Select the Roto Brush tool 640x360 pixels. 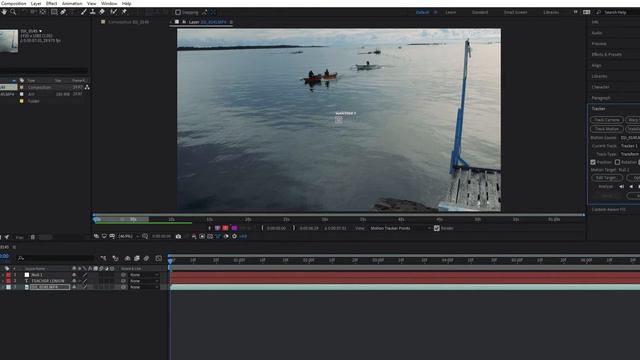tap(114, 12)
